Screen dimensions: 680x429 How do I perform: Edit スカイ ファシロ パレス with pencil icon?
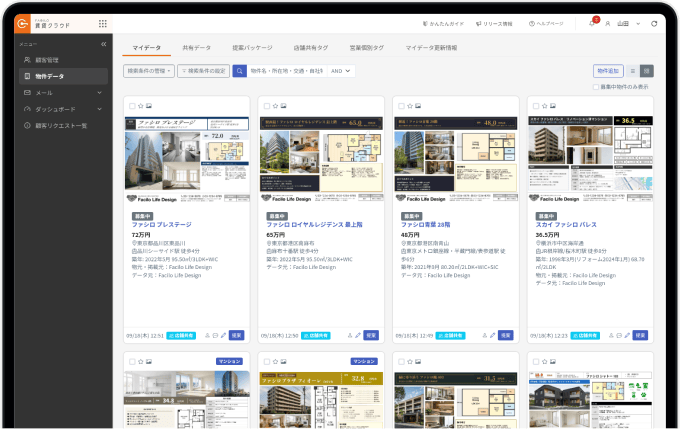627,335
